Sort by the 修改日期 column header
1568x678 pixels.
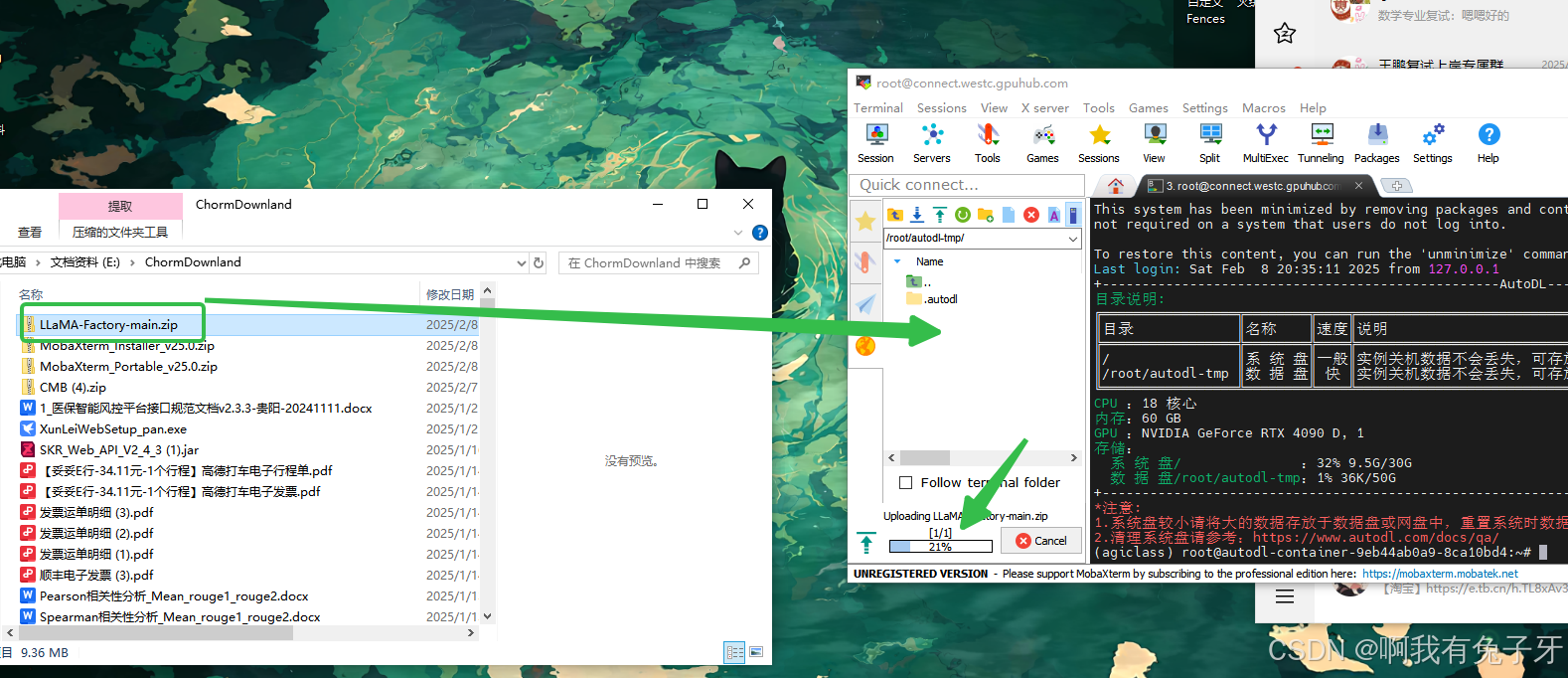[450, 294]
